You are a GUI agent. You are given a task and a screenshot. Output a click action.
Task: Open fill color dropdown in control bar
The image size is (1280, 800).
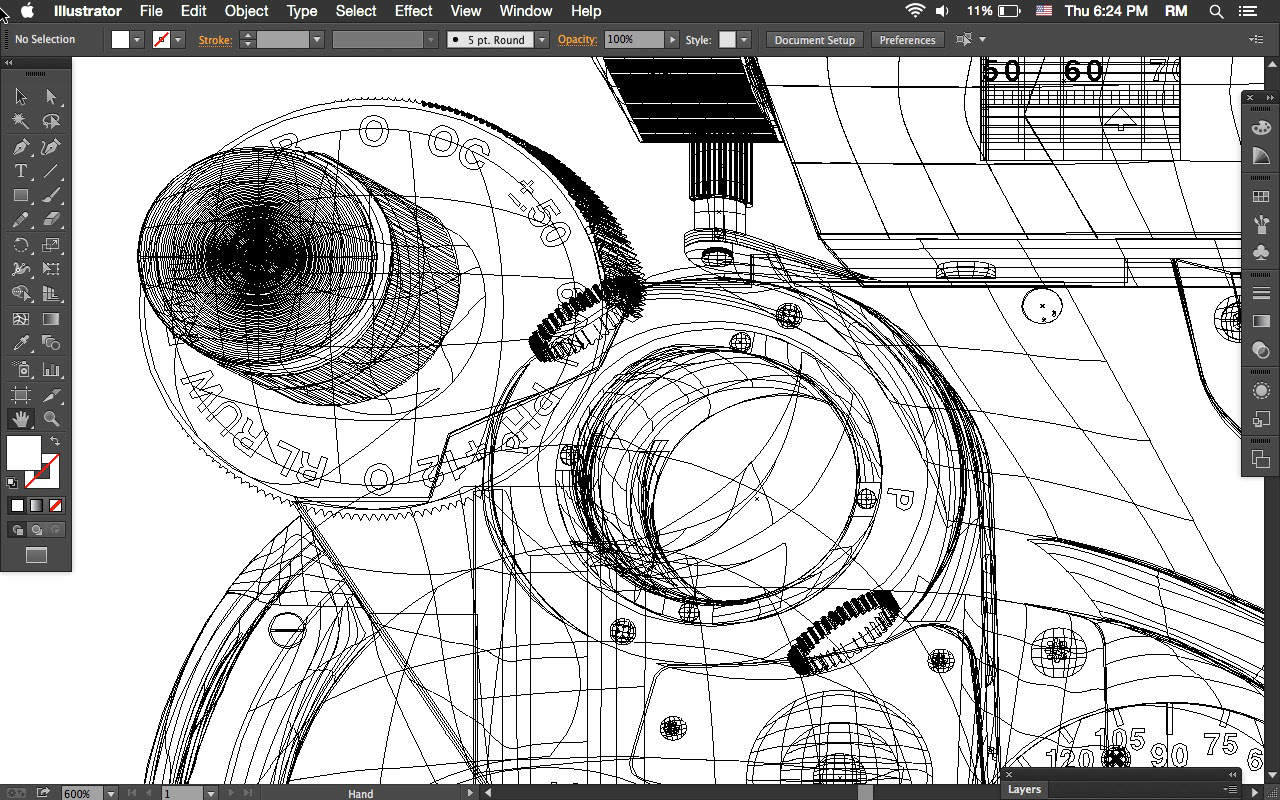137,40
